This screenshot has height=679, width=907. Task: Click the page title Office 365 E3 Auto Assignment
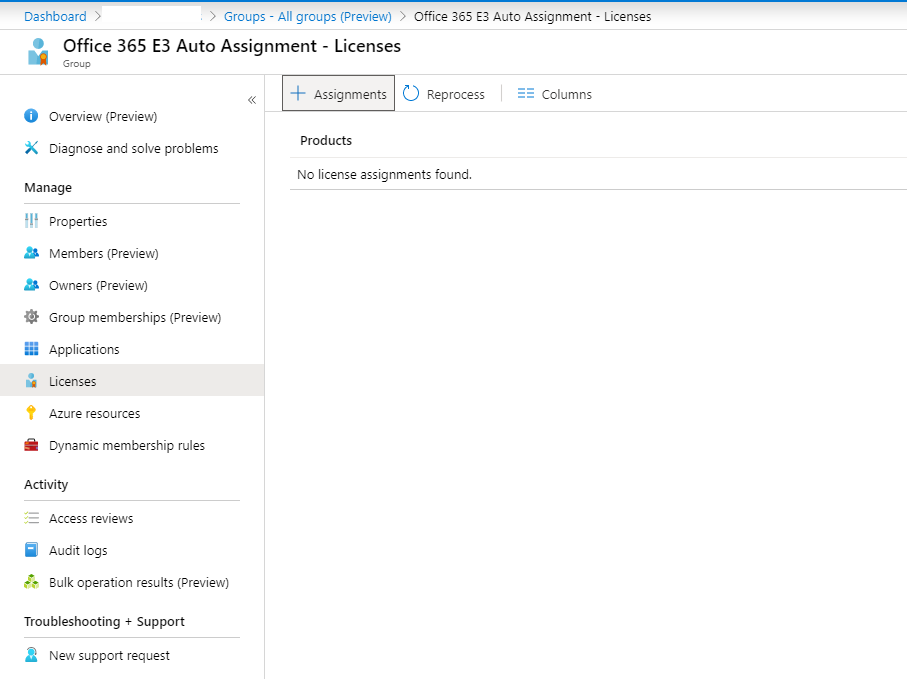[232, 46]
